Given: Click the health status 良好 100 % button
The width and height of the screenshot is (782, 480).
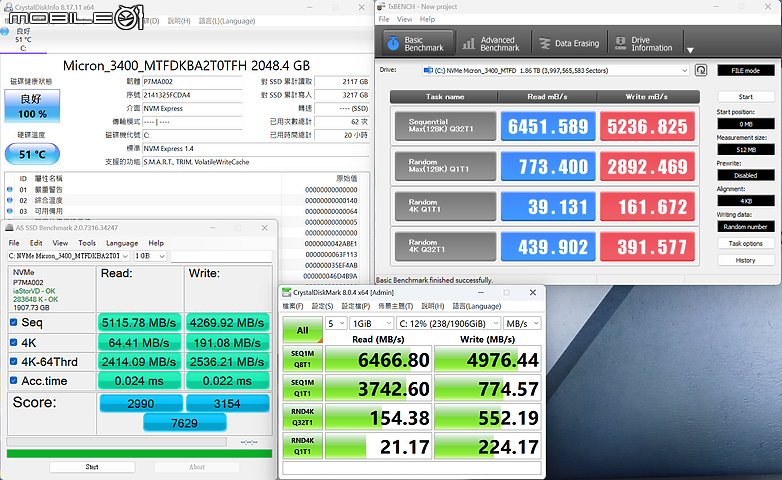Looking at the screenshot, I should [x=32, y=106].
